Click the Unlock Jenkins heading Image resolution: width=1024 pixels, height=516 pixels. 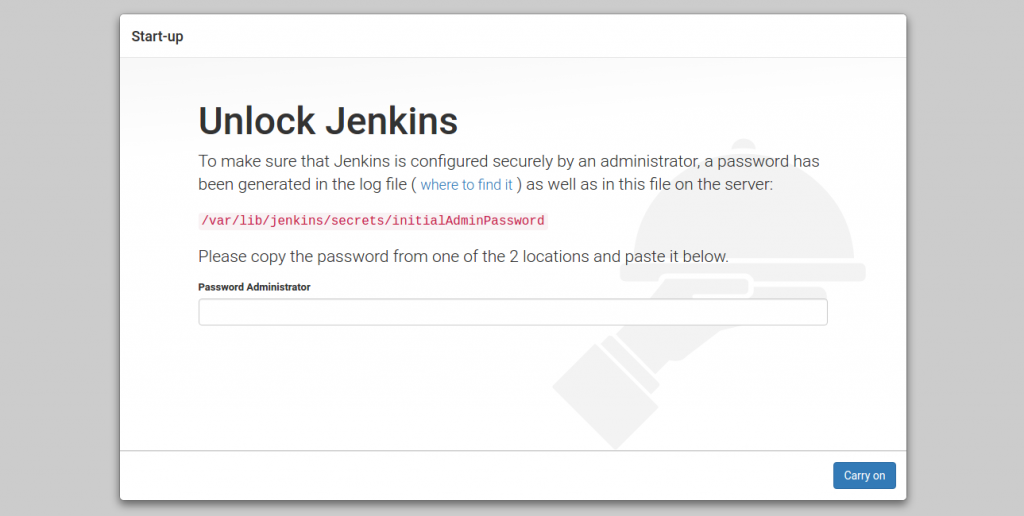328,121
